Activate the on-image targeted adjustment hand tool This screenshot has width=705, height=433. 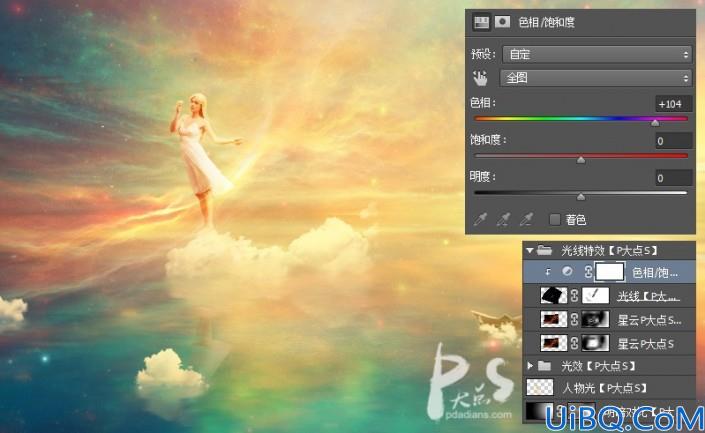(x=480, y=79)
